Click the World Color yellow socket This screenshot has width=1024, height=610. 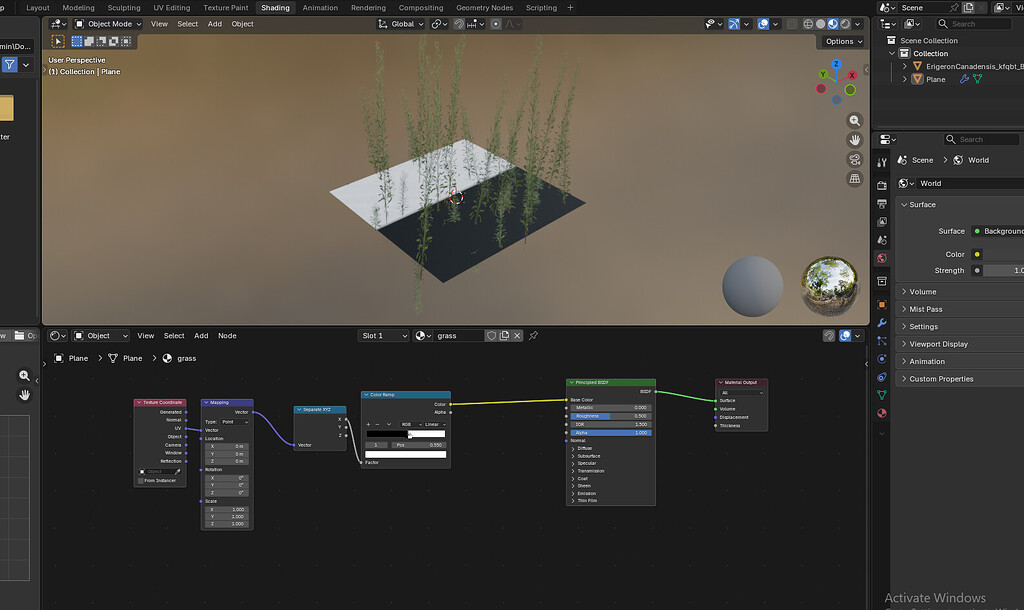point(977,254)
